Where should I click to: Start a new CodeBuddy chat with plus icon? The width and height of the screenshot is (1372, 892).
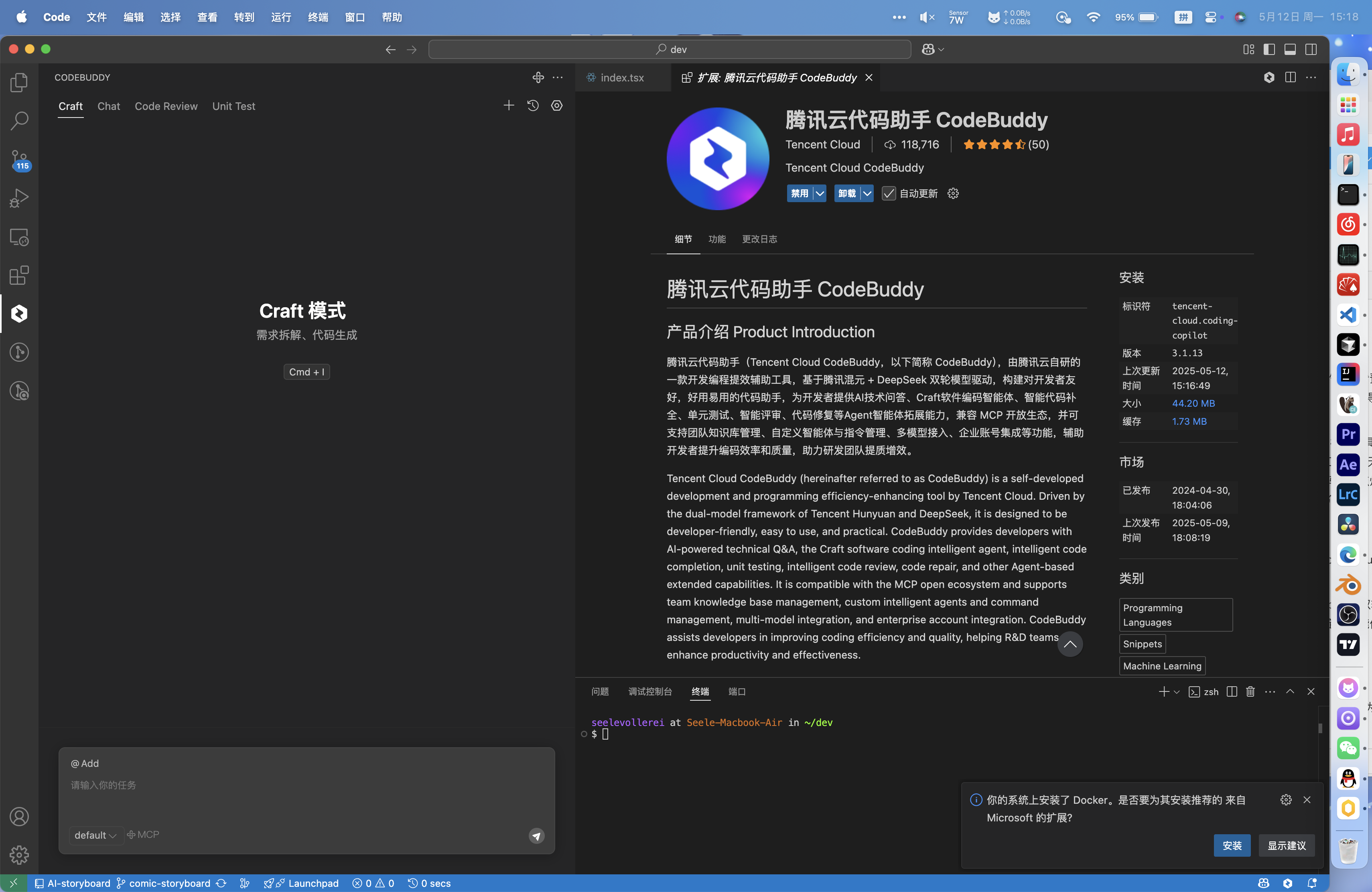pos(508,105)
